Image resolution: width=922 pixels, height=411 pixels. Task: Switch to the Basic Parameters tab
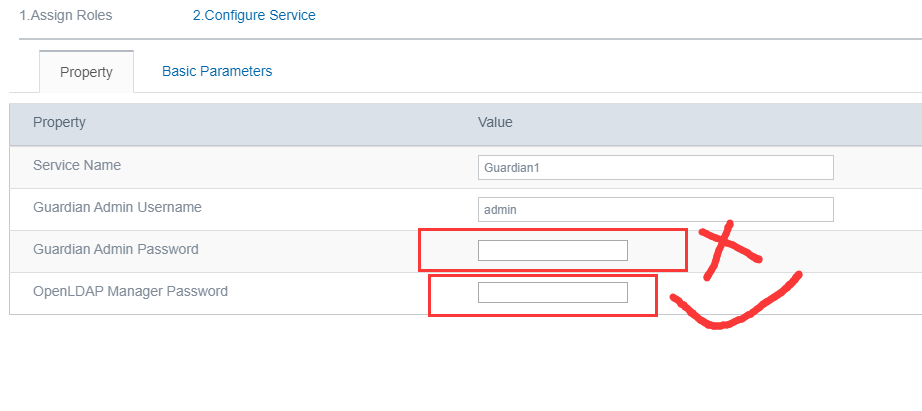click(x=217, y=71)
